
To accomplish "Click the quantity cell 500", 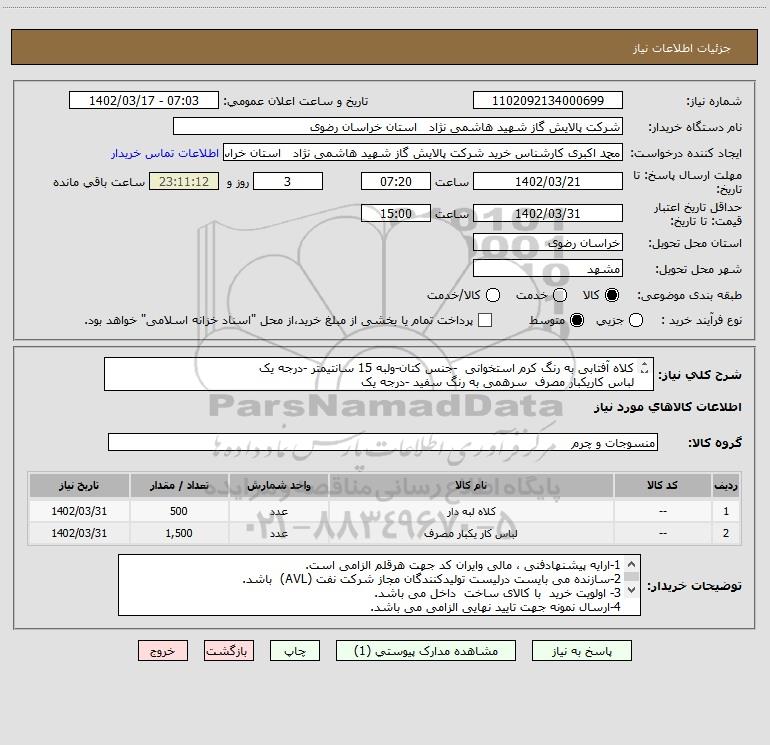I will pos(179,511).
